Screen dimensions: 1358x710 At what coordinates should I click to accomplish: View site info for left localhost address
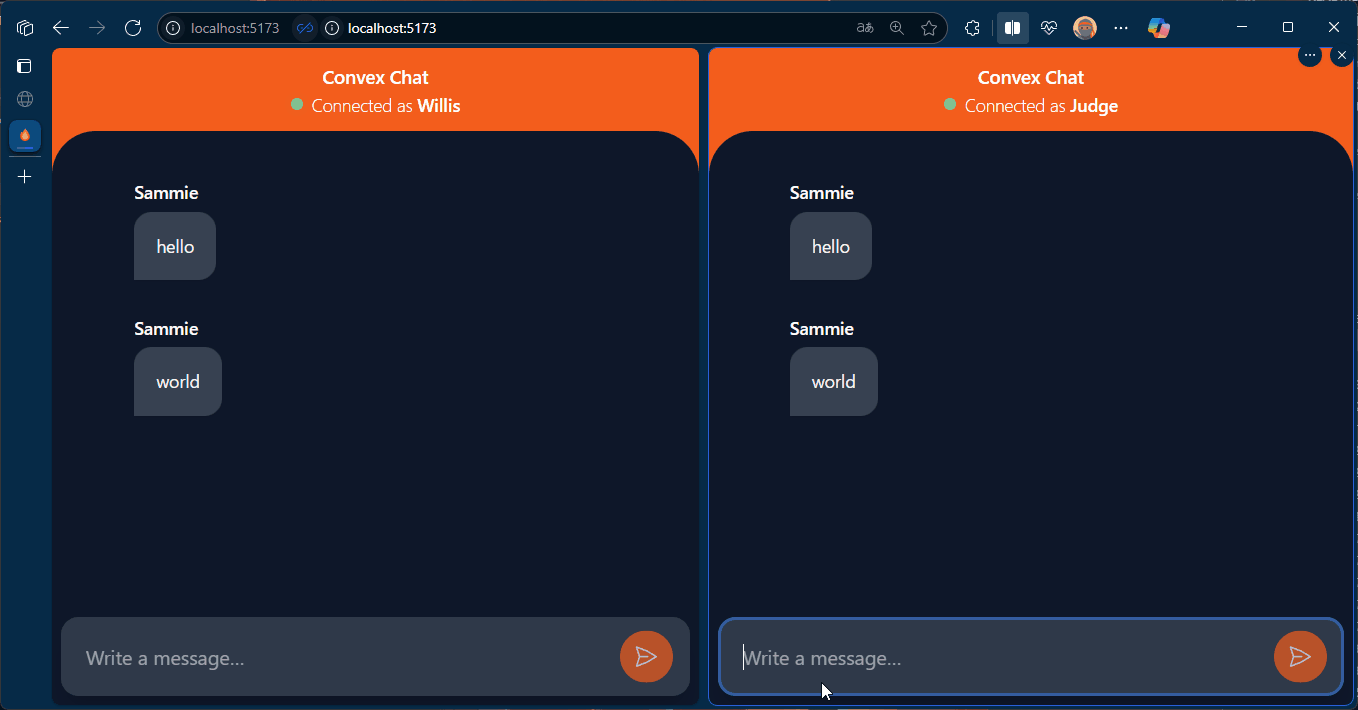pyautogui.click(x=174, y=28)
